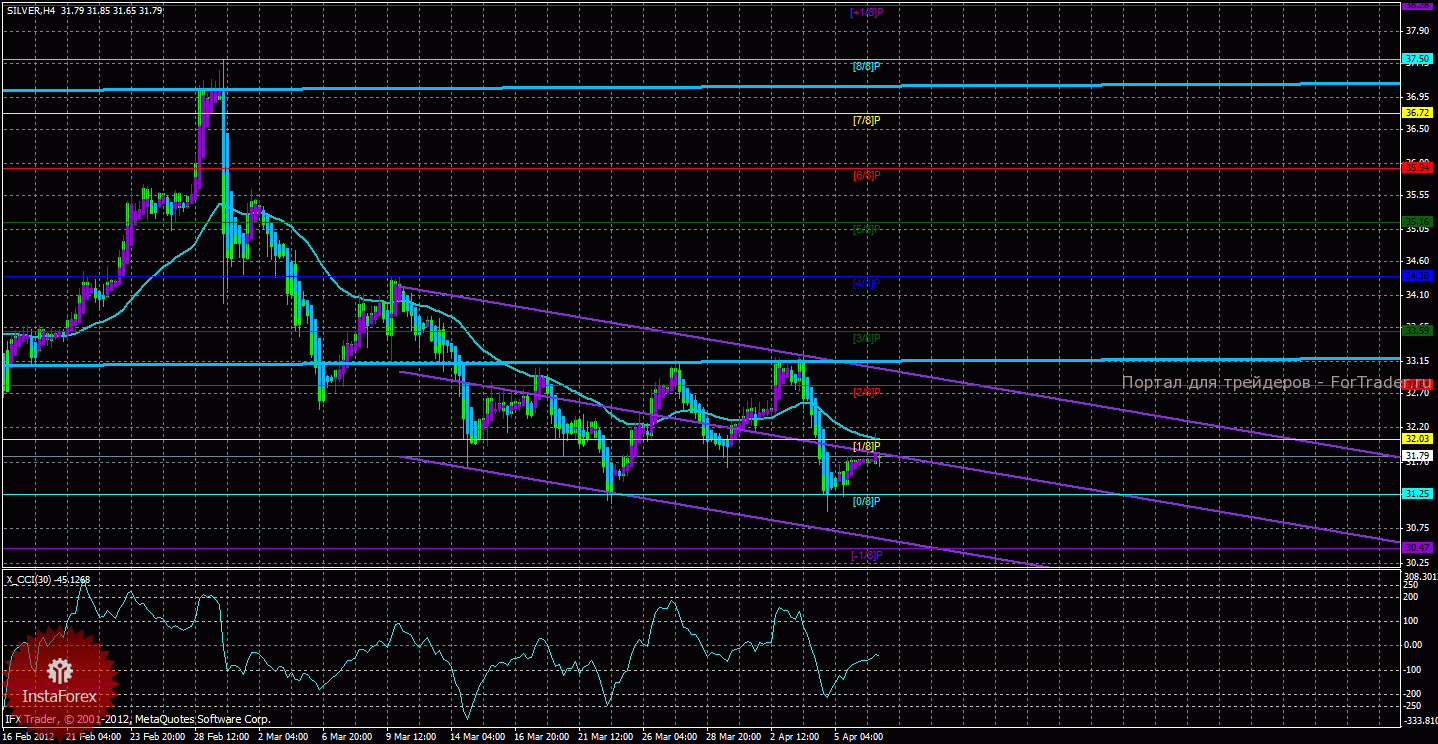Click the CCI scale value 0.00
The width and height of the screenshot is (1438, 744).
point(1415,644)
